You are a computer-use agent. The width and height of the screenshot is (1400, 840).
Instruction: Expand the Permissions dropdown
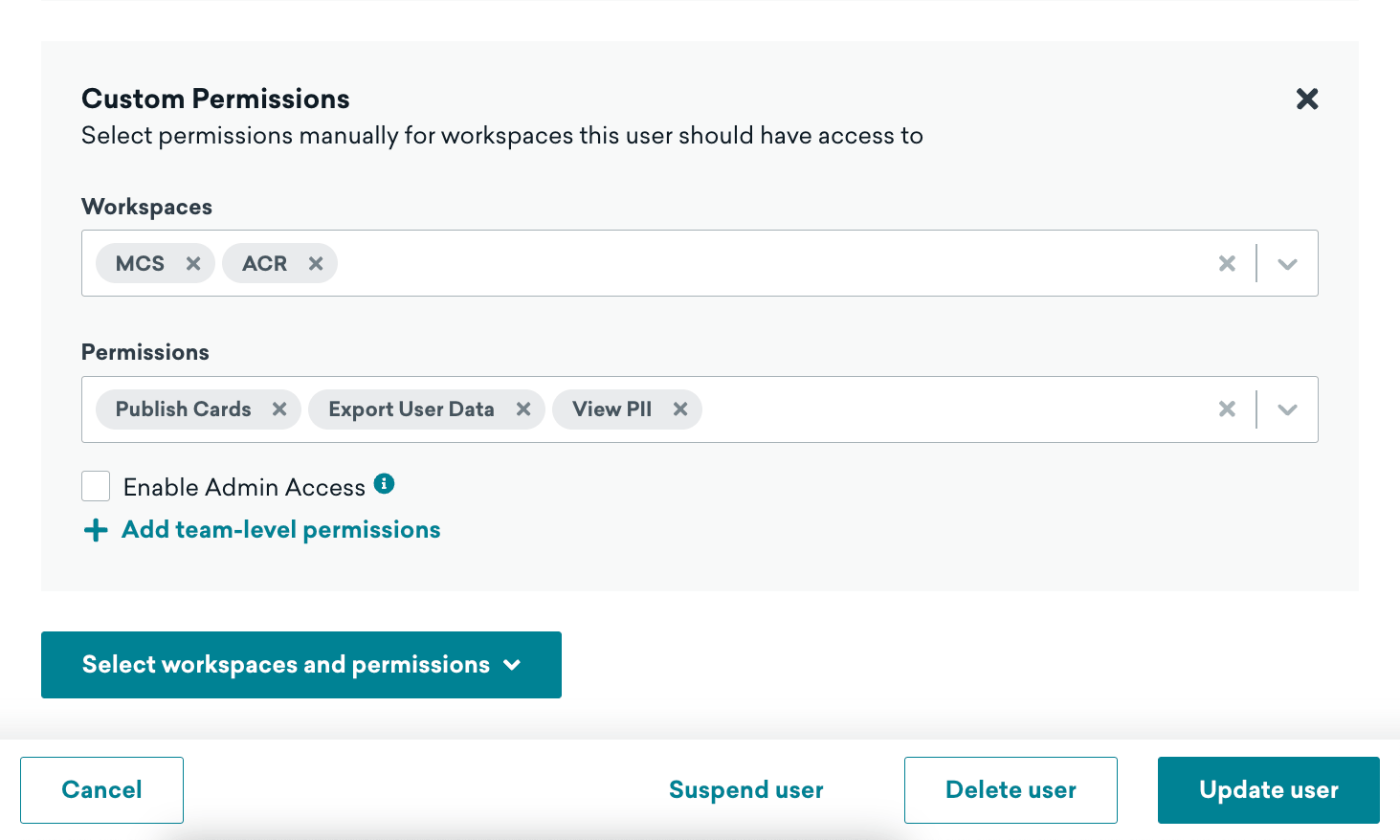(1287, 409)
